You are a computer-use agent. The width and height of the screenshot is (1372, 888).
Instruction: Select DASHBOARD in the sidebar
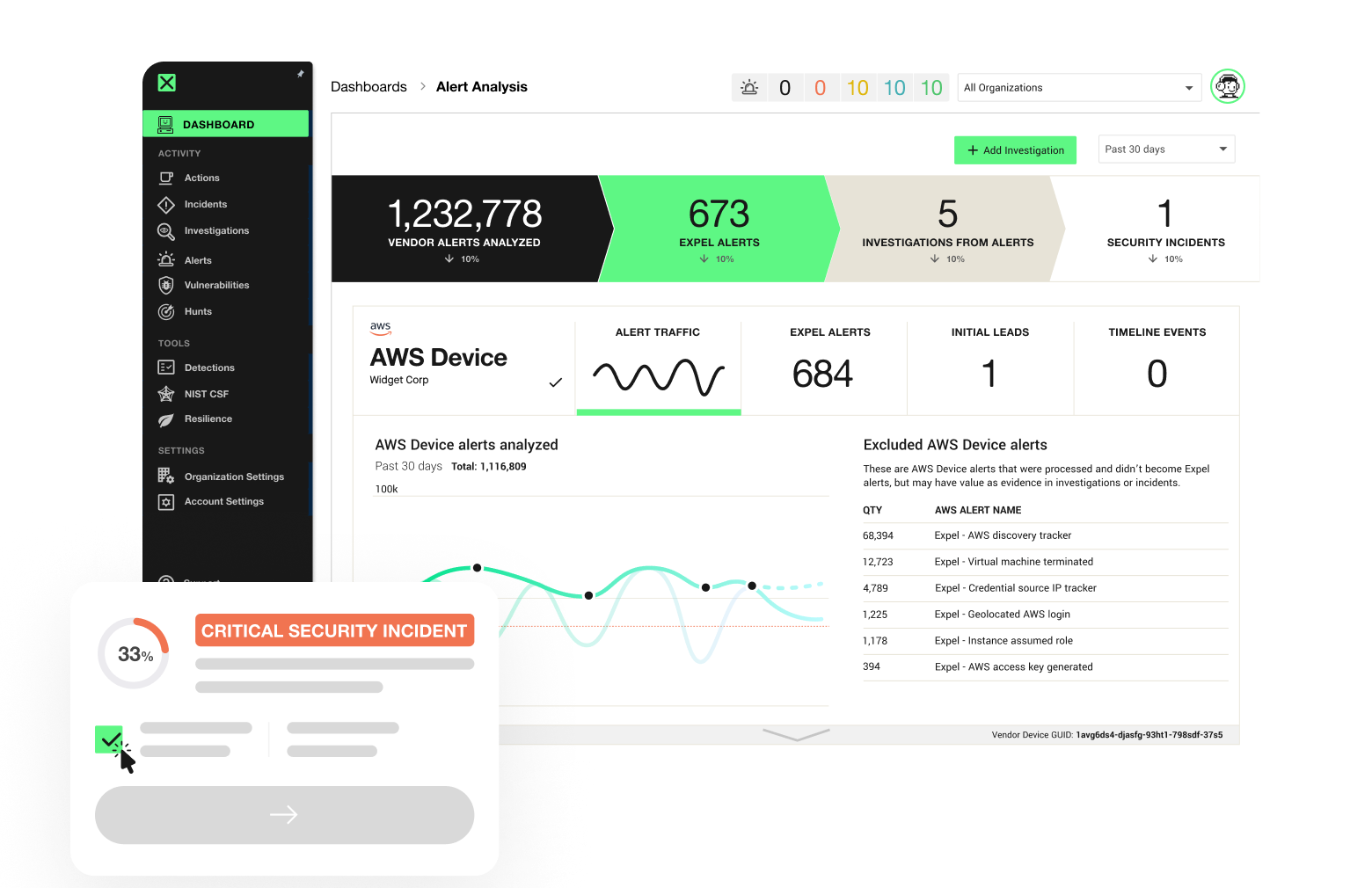(x=226, y=124)
